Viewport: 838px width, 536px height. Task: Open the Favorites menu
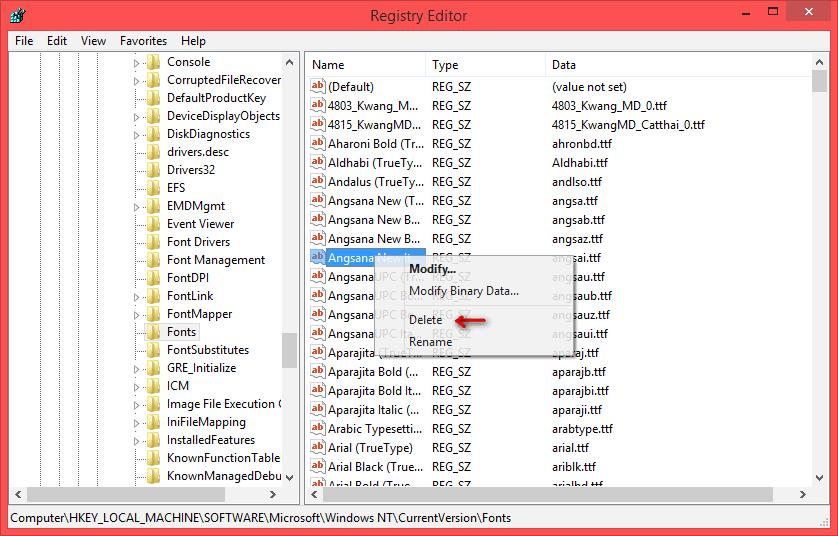point(143,41)
